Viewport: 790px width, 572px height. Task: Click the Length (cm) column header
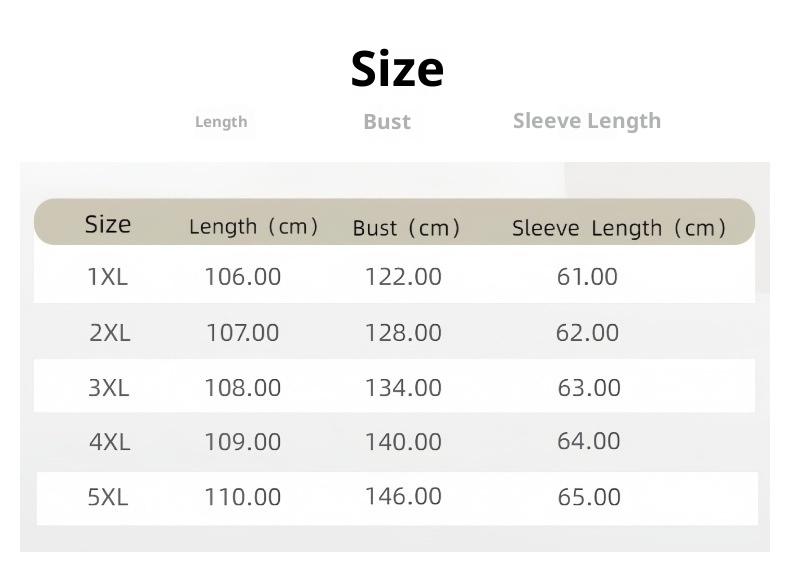click(254, 227)
